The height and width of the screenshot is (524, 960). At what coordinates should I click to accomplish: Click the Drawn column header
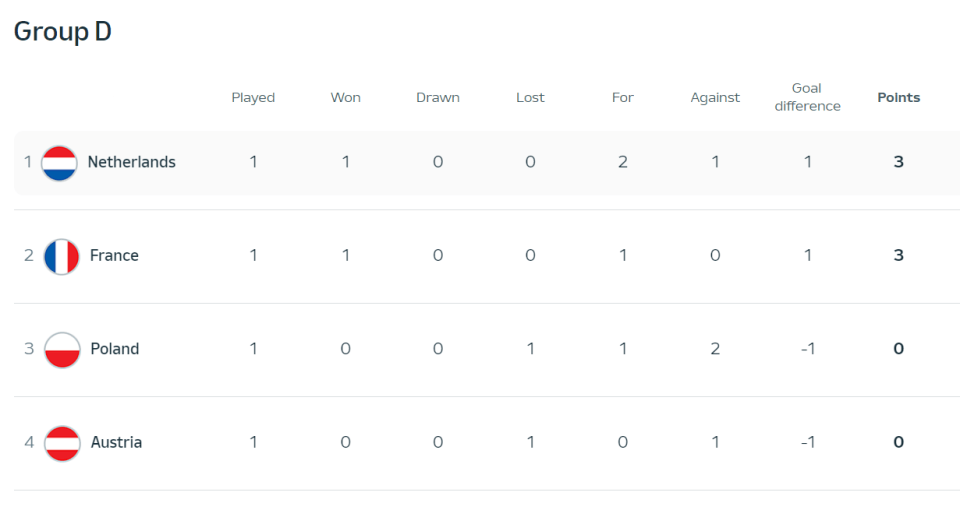[x=438, y=97]
